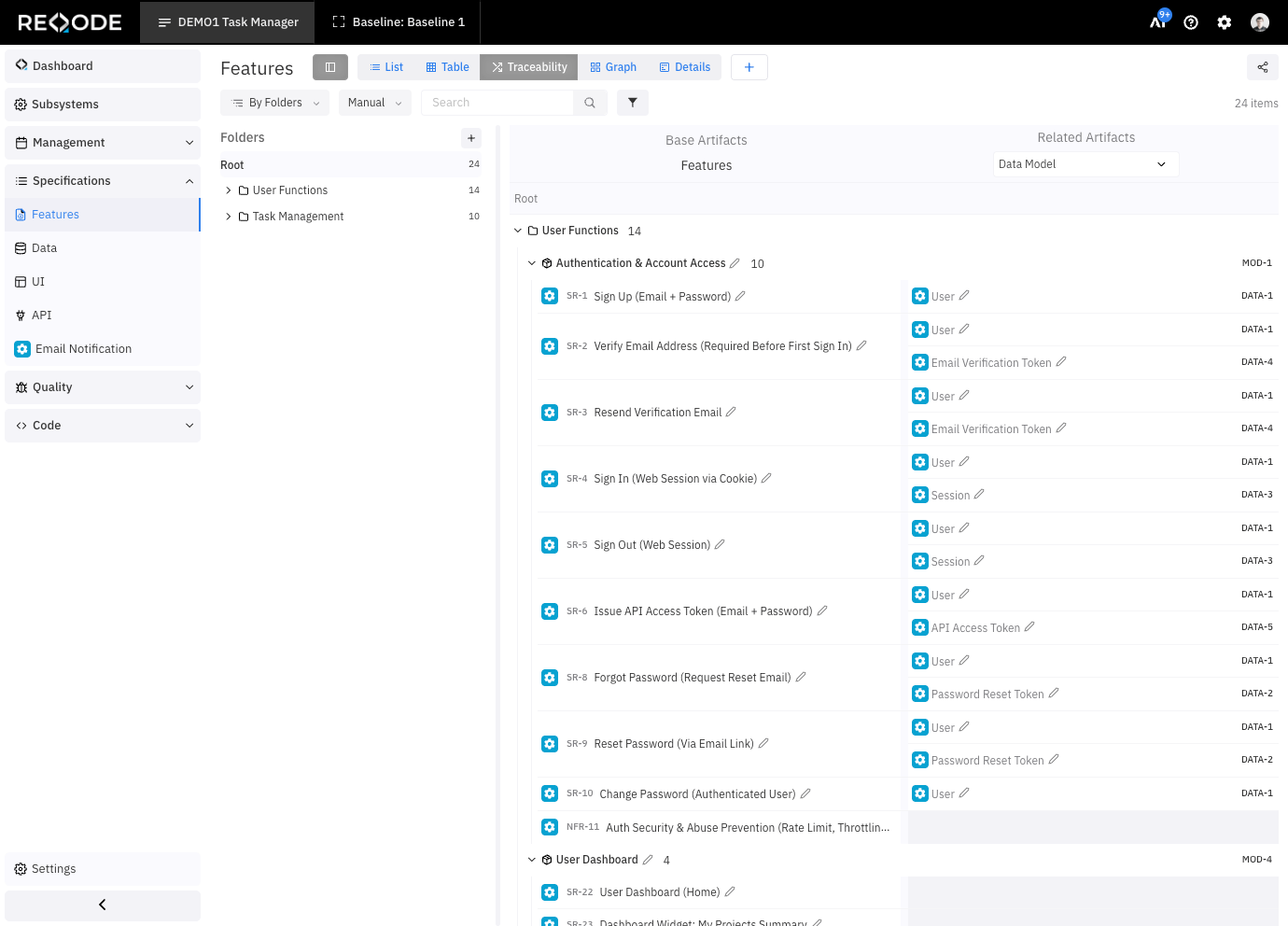The height and width of the screenshot is (926, 1288).
Task: Open the AI assistant icon in header
Action: point(1158,21)
